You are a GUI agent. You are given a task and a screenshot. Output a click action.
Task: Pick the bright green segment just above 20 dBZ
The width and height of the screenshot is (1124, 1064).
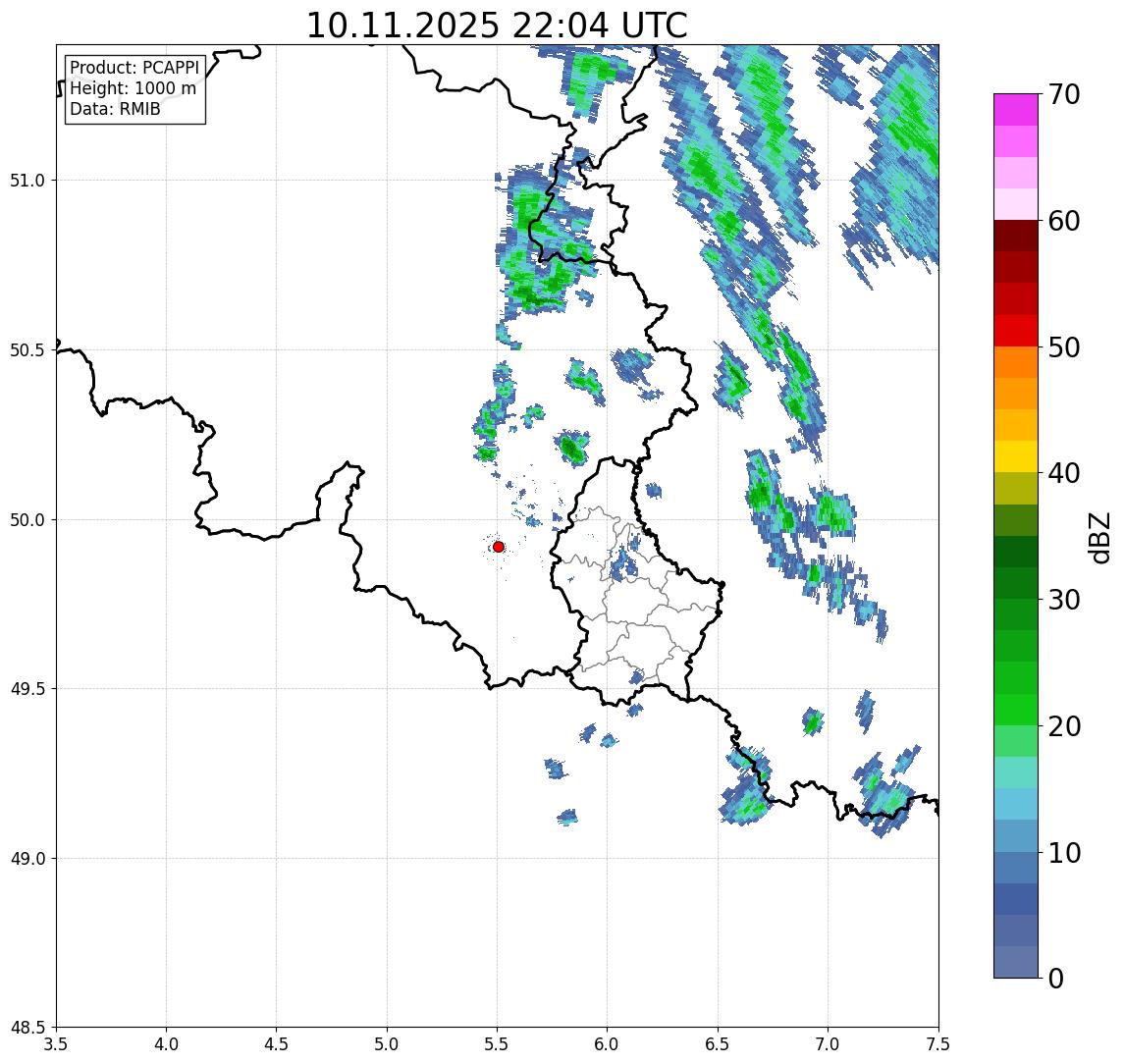coord(1016,709)
